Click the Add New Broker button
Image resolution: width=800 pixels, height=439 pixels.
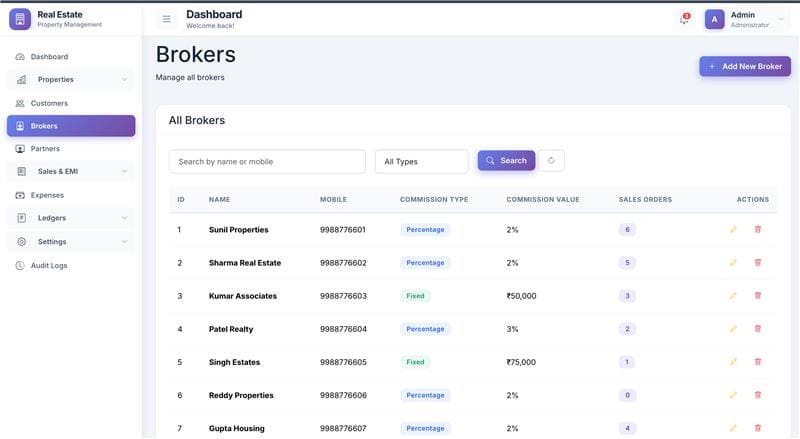[744, 66]
